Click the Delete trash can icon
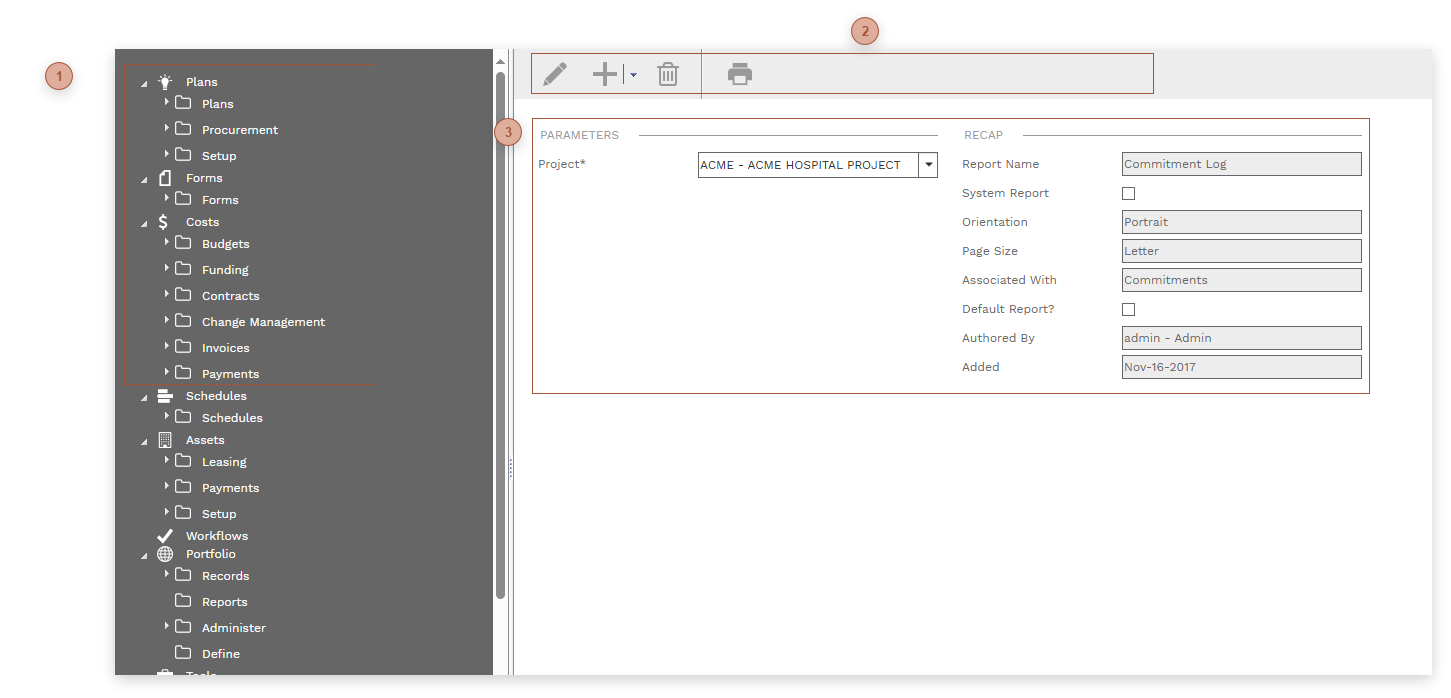The width and height of the screenshot is (1451, 698). [668, 73]
